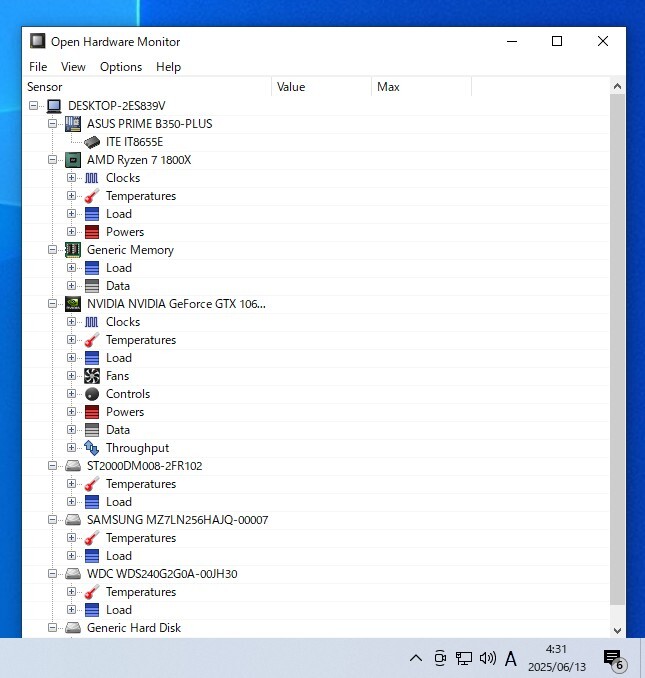
Task: Open the Options menu
Action: [121, 67]
